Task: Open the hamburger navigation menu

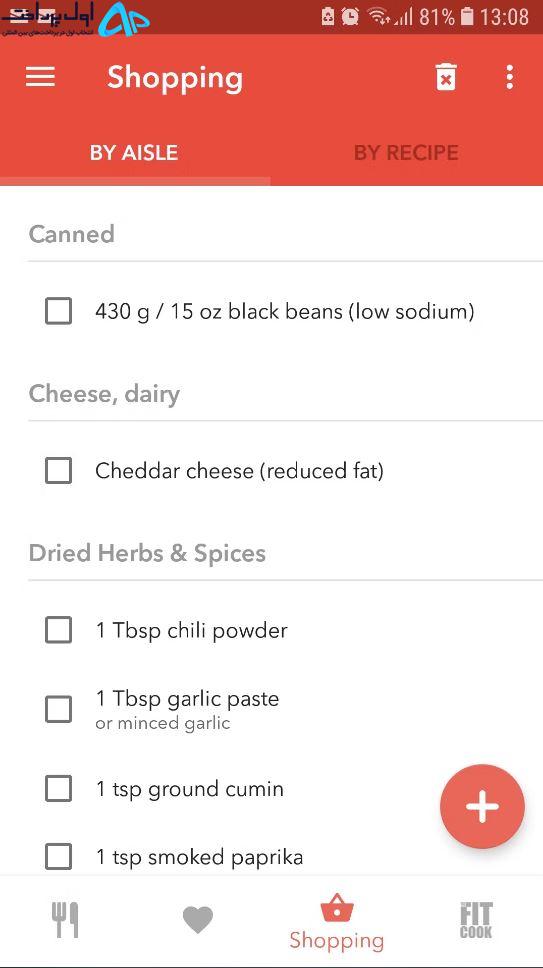Action: click(x=40, y=77)
